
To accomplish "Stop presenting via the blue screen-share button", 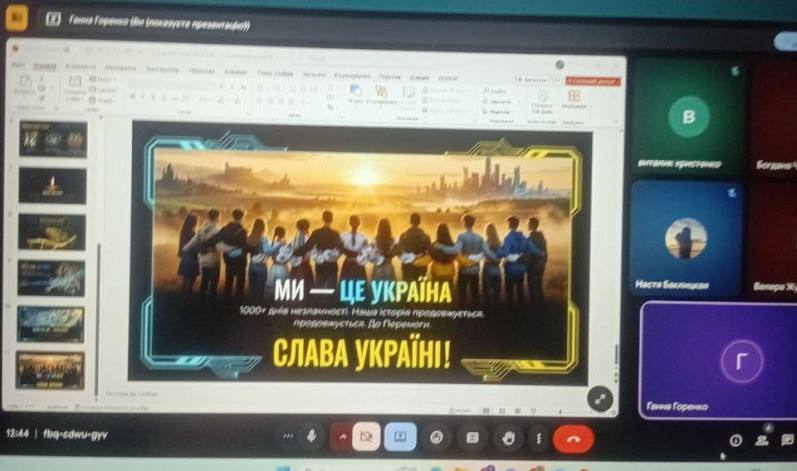I will (400, 436).
